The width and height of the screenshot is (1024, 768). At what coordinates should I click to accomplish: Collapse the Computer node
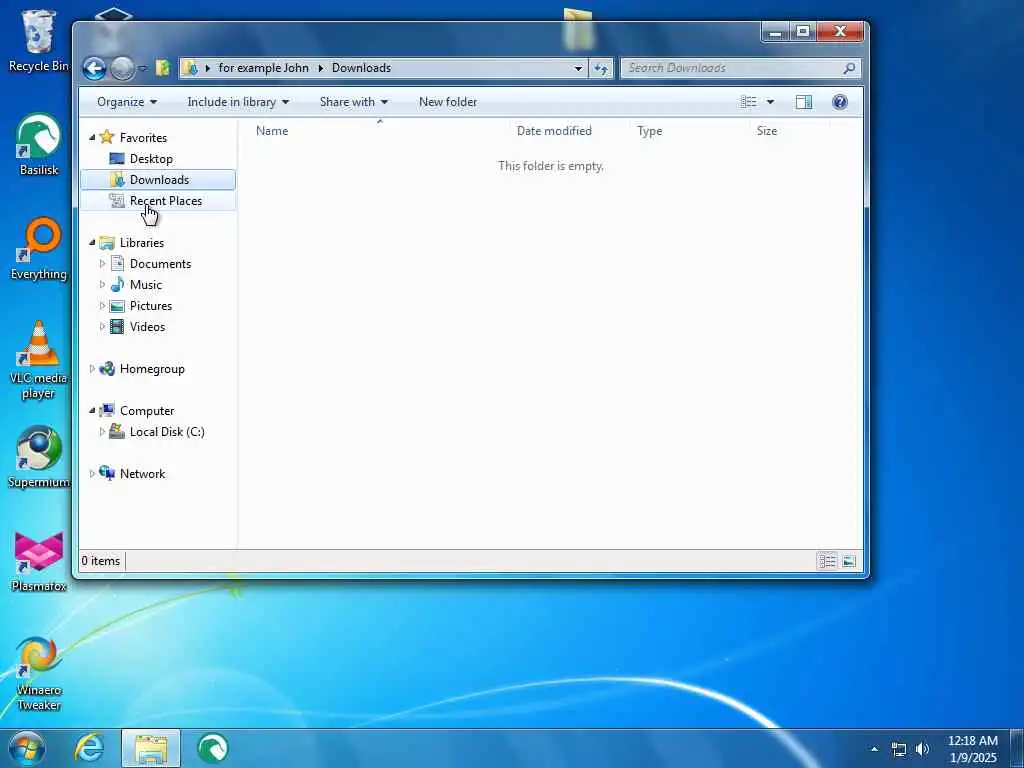pos(92,411)
